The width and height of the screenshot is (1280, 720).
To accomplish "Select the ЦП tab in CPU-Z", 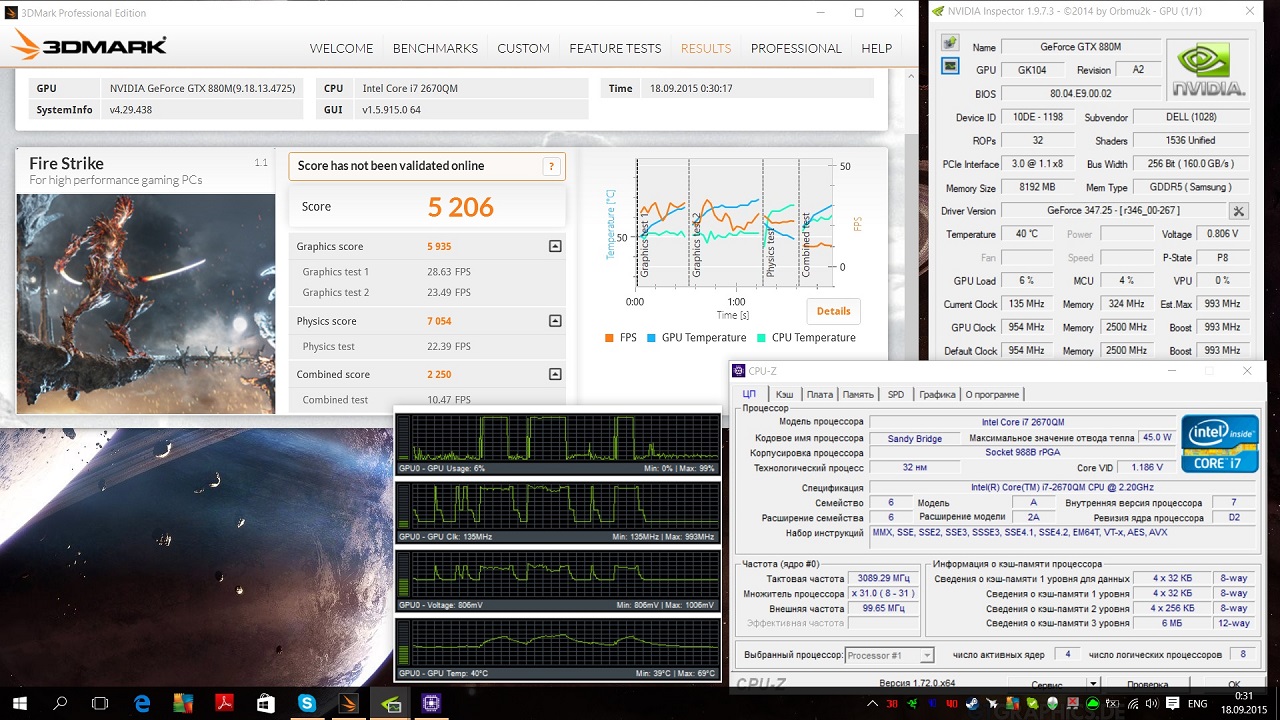I will click(x=749, y=394).
